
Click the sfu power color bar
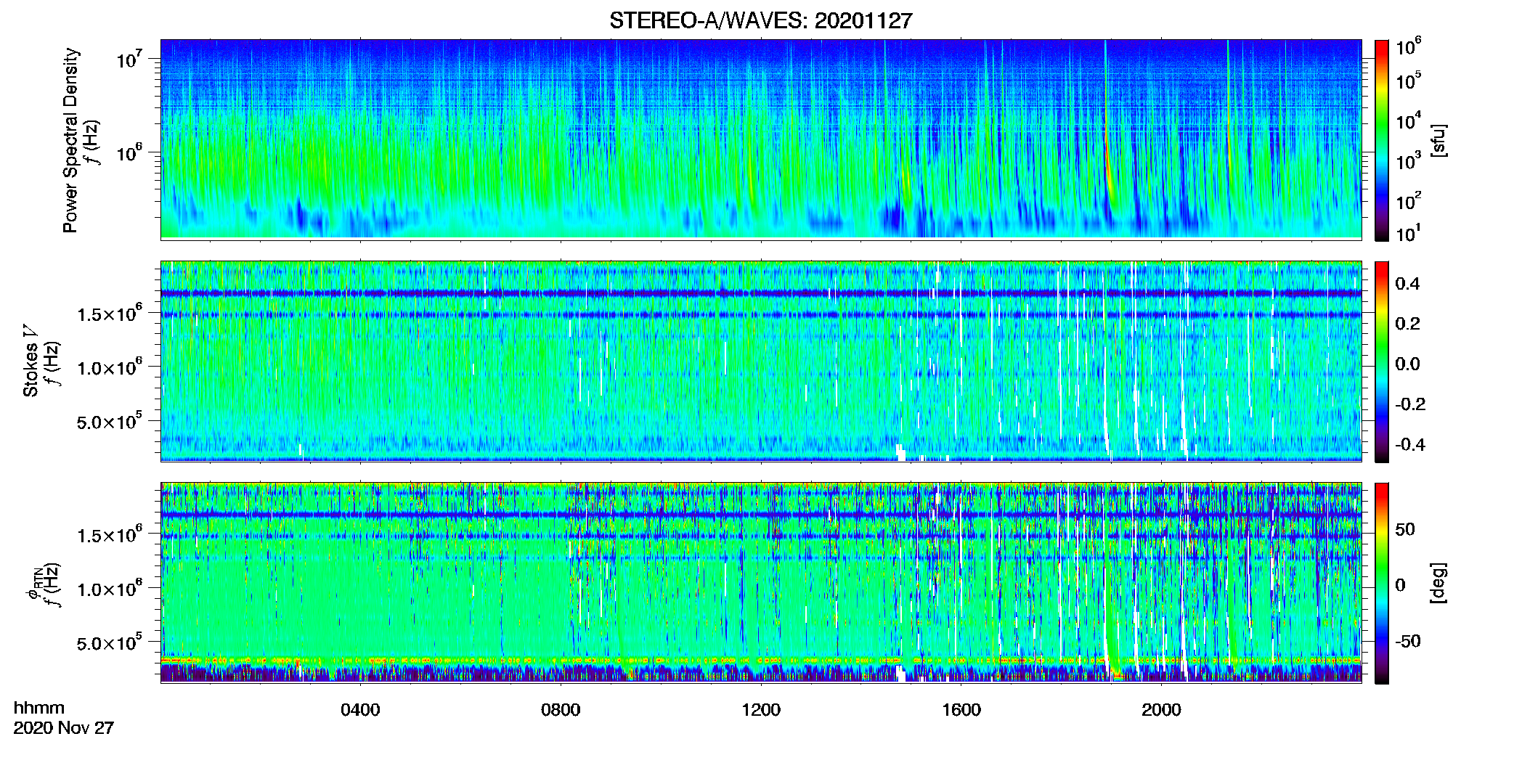point(1381,140)
